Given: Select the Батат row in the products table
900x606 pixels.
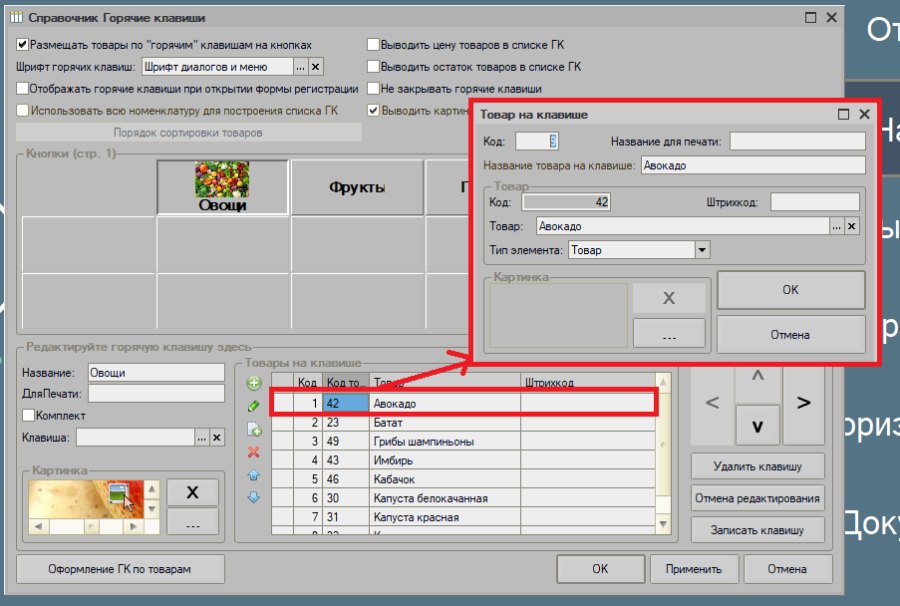Looking at the screenshot, I should click(464, 423).
